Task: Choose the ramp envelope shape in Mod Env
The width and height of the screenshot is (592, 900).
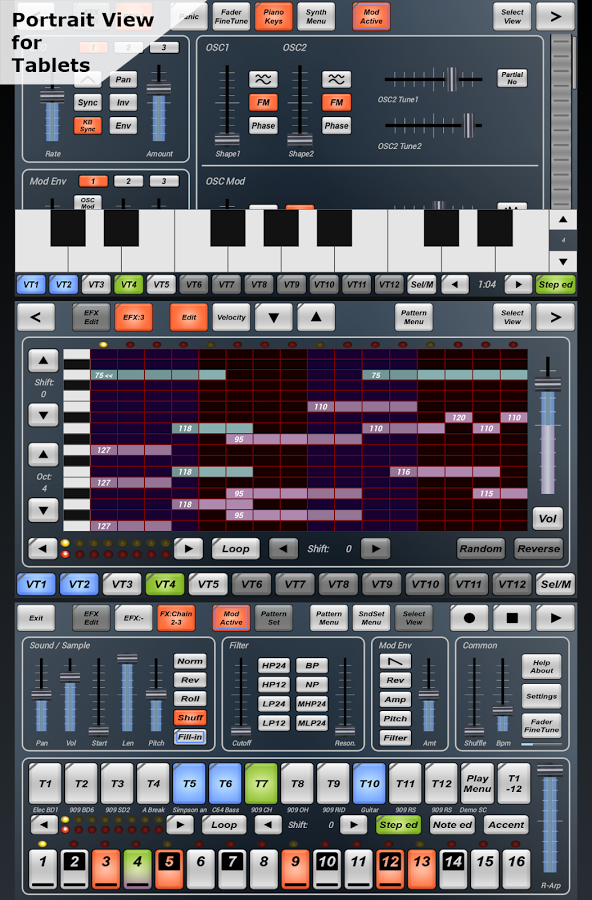Action: click(x=395, y=661)
